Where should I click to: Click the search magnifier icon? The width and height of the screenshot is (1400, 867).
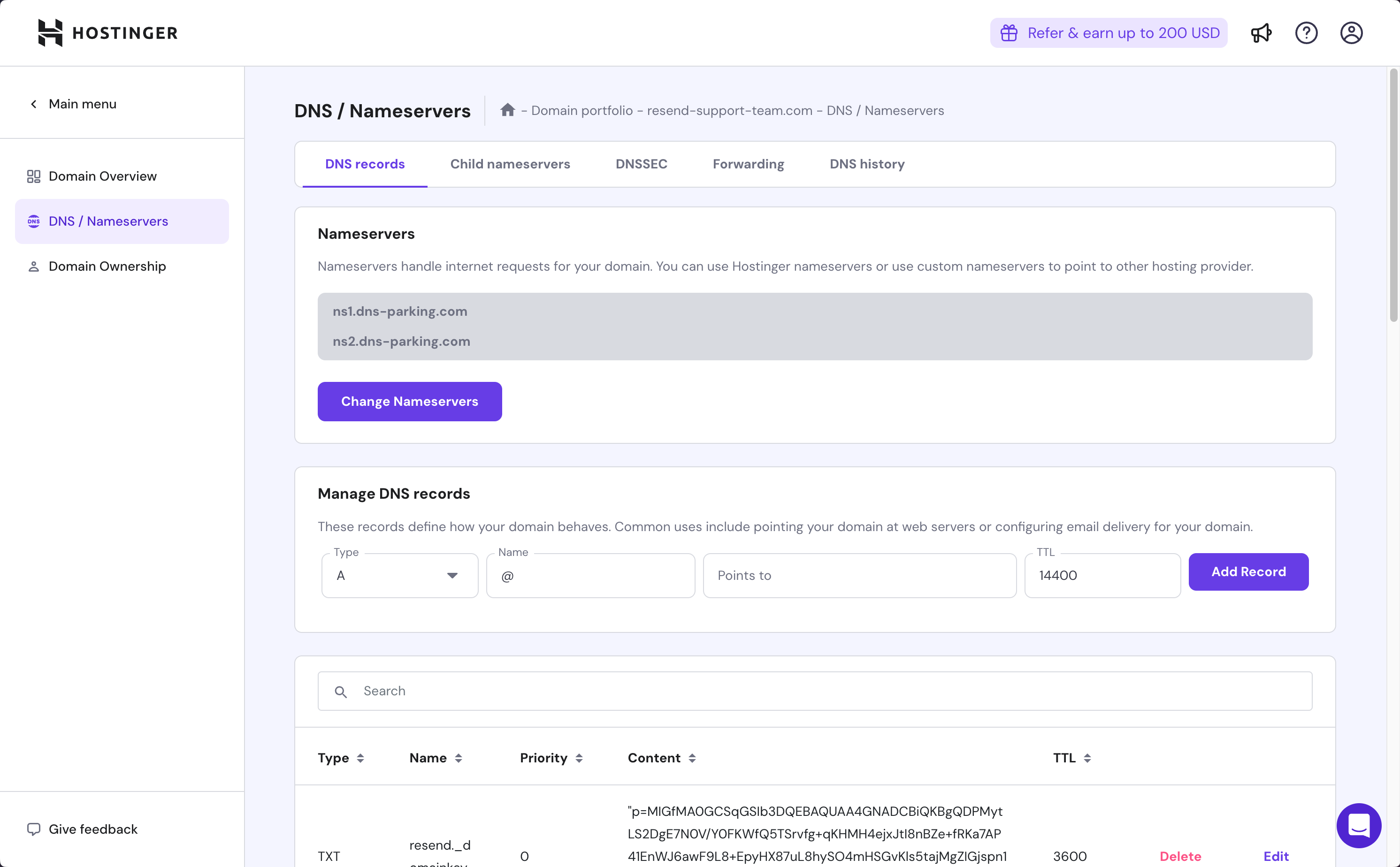coord(341,692)
